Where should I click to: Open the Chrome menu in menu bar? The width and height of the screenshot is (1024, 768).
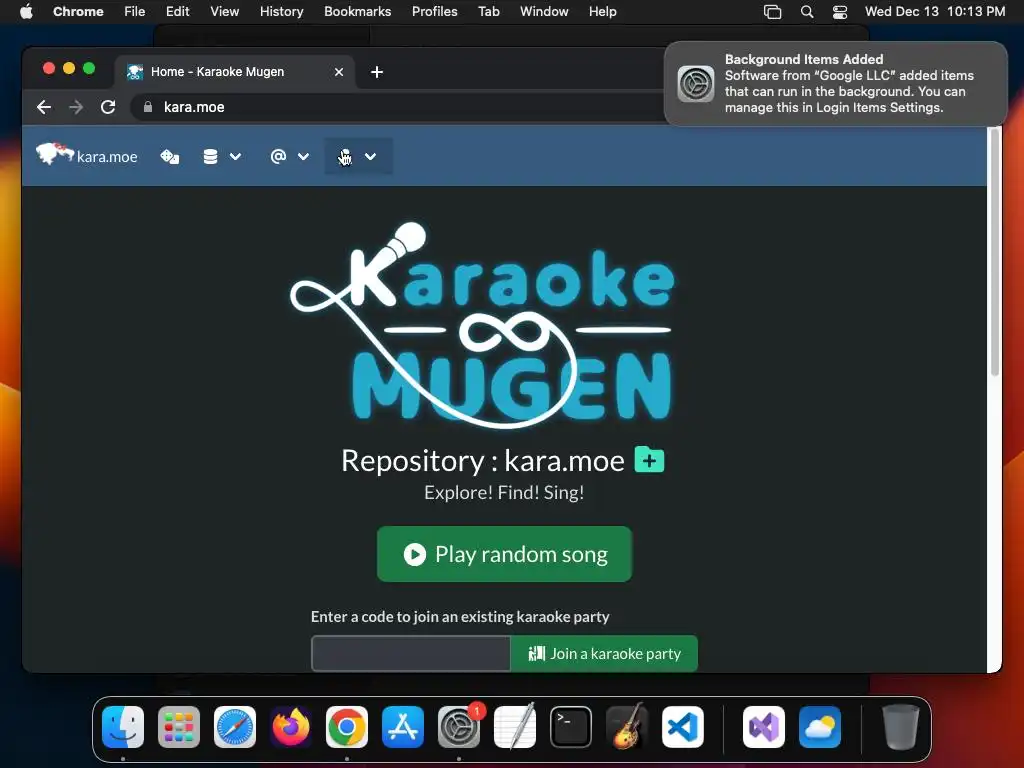78,11
